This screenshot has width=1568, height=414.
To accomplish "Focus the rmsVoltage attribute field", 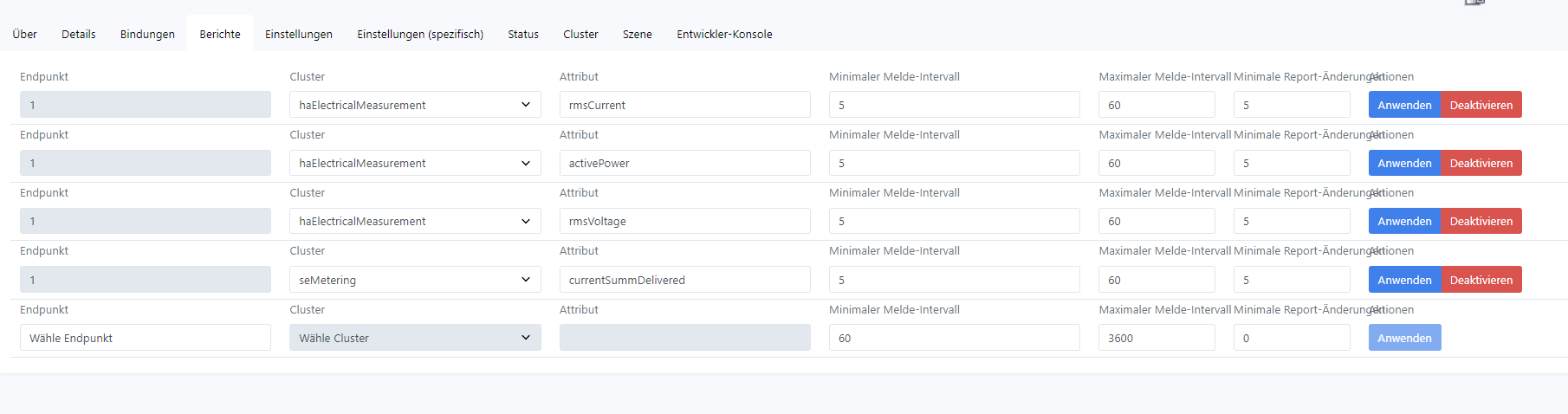I will 684,221.
